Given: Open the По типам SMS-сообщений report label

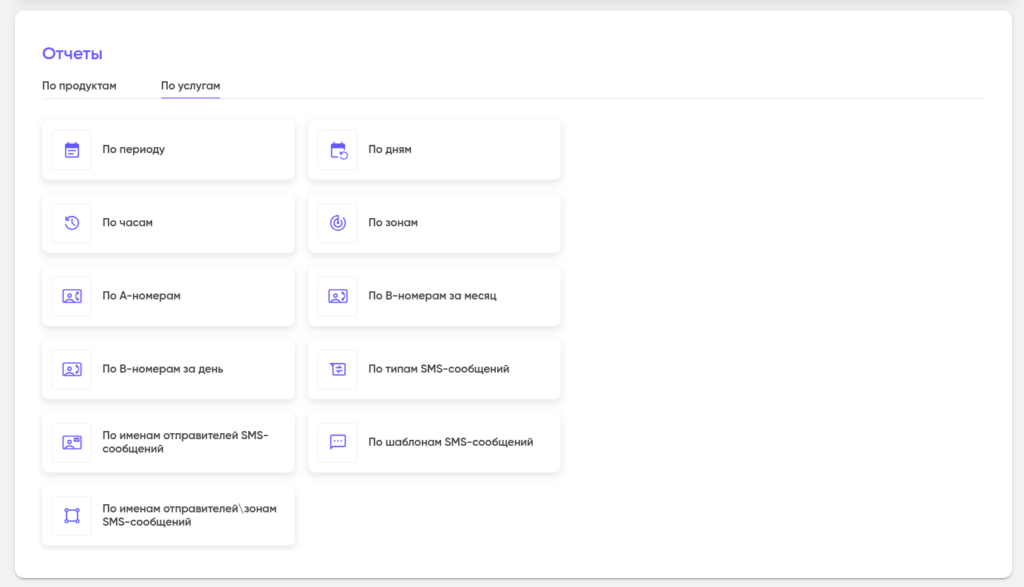Looking at the screenshot, I should pos(438,369).
